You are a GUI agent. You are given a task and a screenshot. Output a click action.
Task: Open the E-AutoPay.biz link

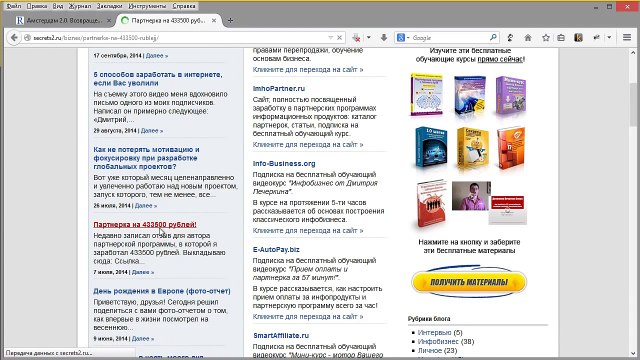276,249
